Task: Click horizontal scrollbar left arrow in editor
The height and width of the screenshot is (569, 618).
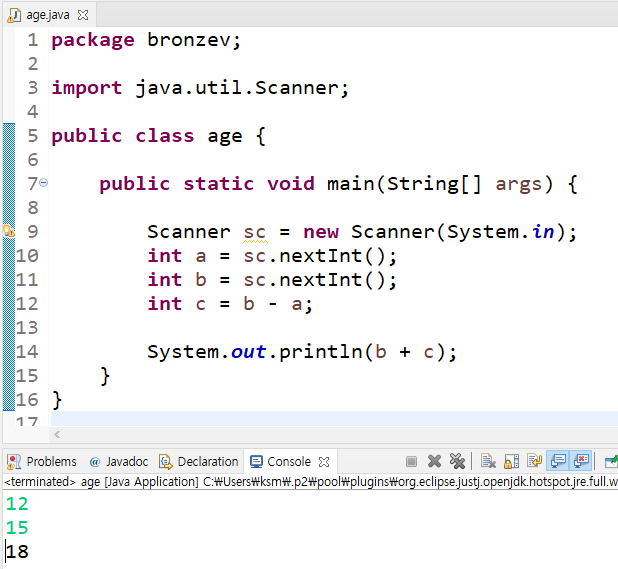Action: [x=58, y=434]
